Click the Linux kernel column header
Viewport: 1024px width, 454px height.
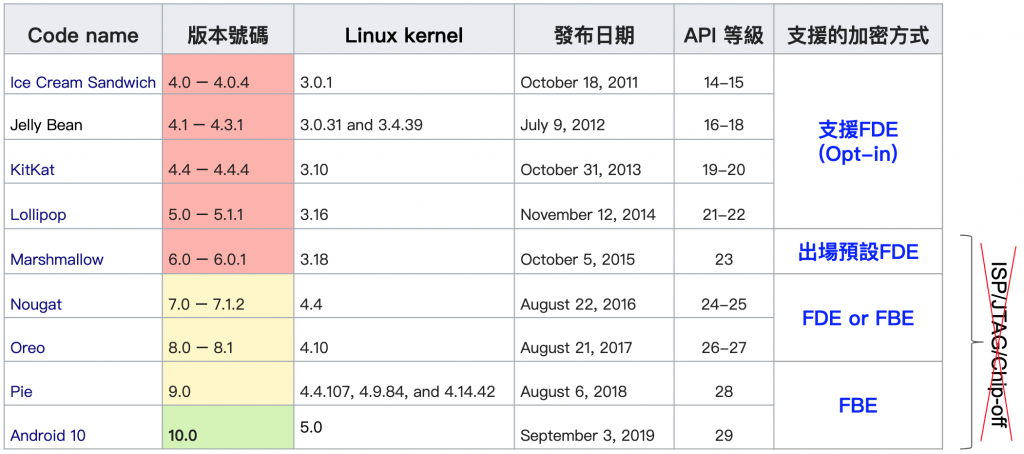tap(404, 29)
